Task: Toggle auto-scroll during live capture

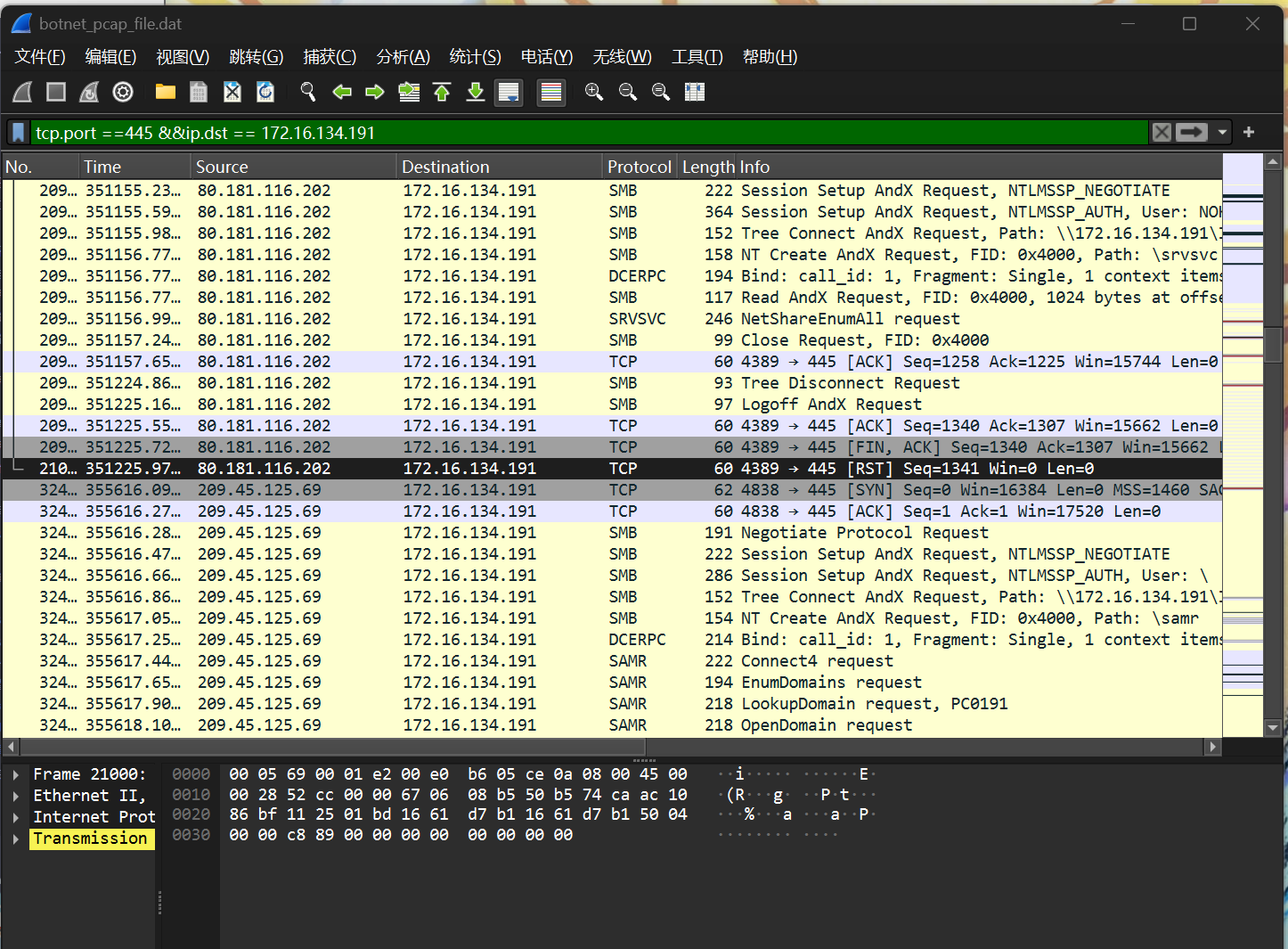Action: (x=509, y=92)
